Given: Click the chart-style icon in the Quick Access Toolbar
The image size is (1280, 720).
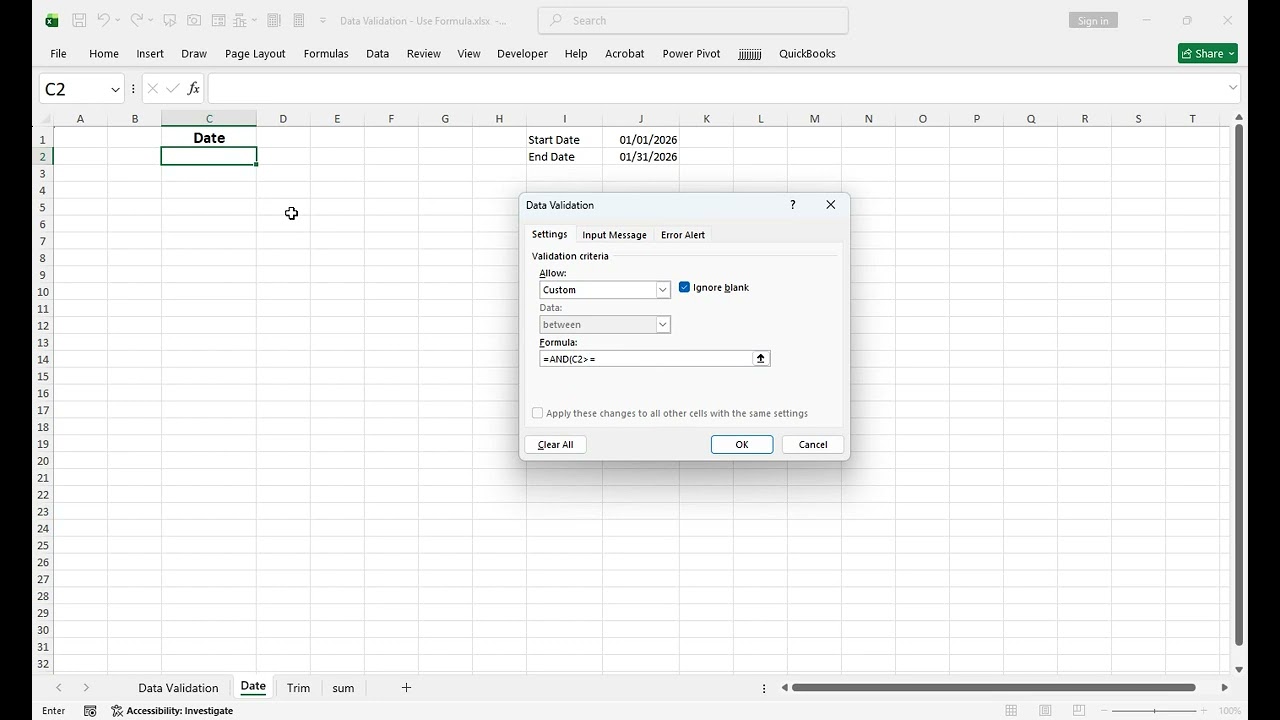Looking at the screenshot, I should [x=241, y=20].
